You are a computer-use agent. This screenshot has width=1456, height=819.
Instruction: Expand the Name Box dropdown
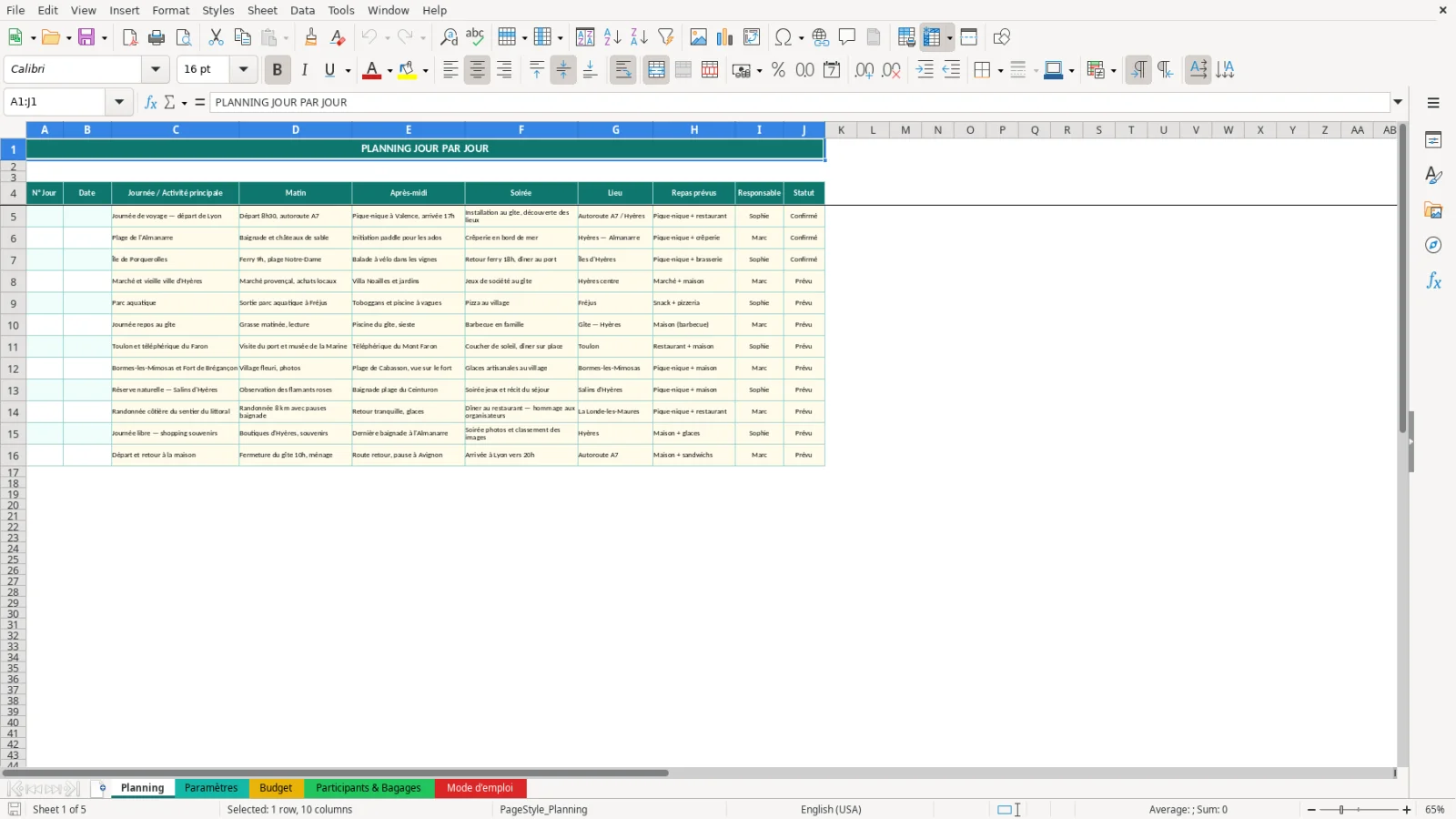118,102
